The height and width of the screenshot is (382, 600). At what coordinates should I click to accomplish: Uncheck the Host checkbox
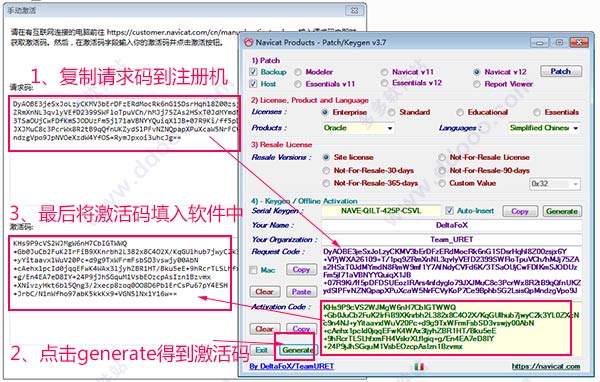point(253,83)
